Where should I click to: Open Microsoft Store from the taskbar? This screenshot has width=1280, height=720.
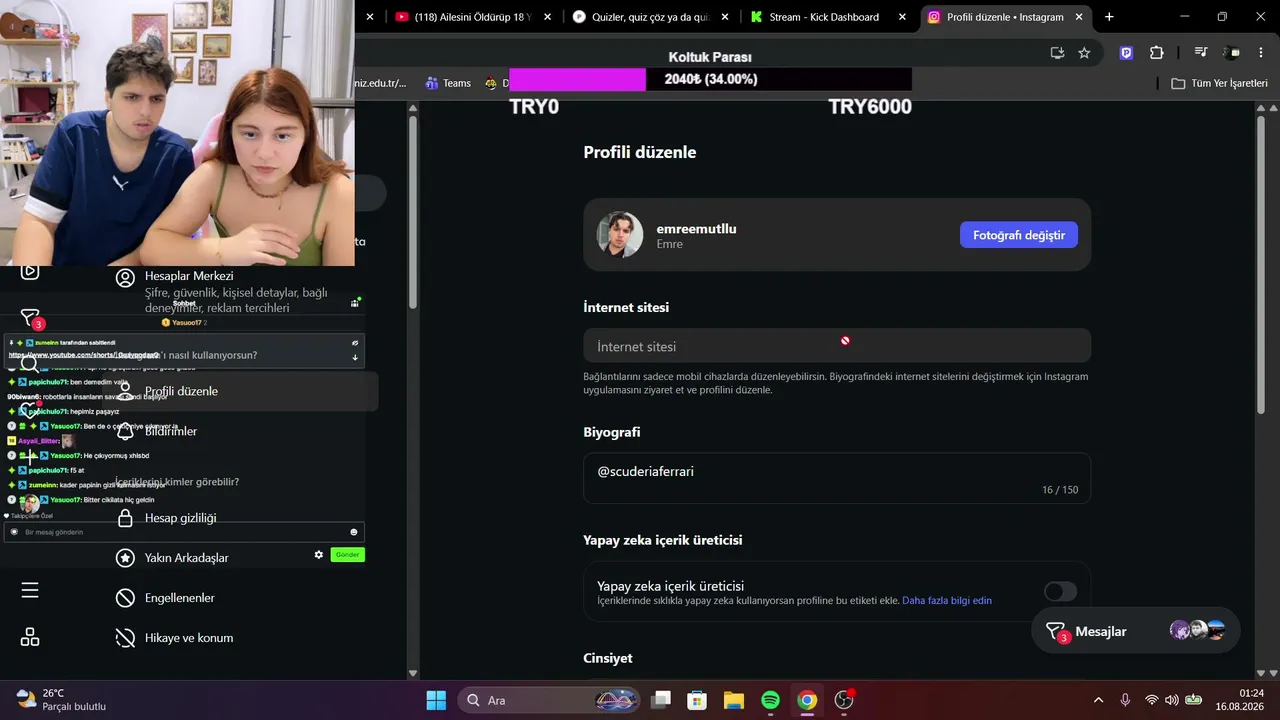coord(697,700)
